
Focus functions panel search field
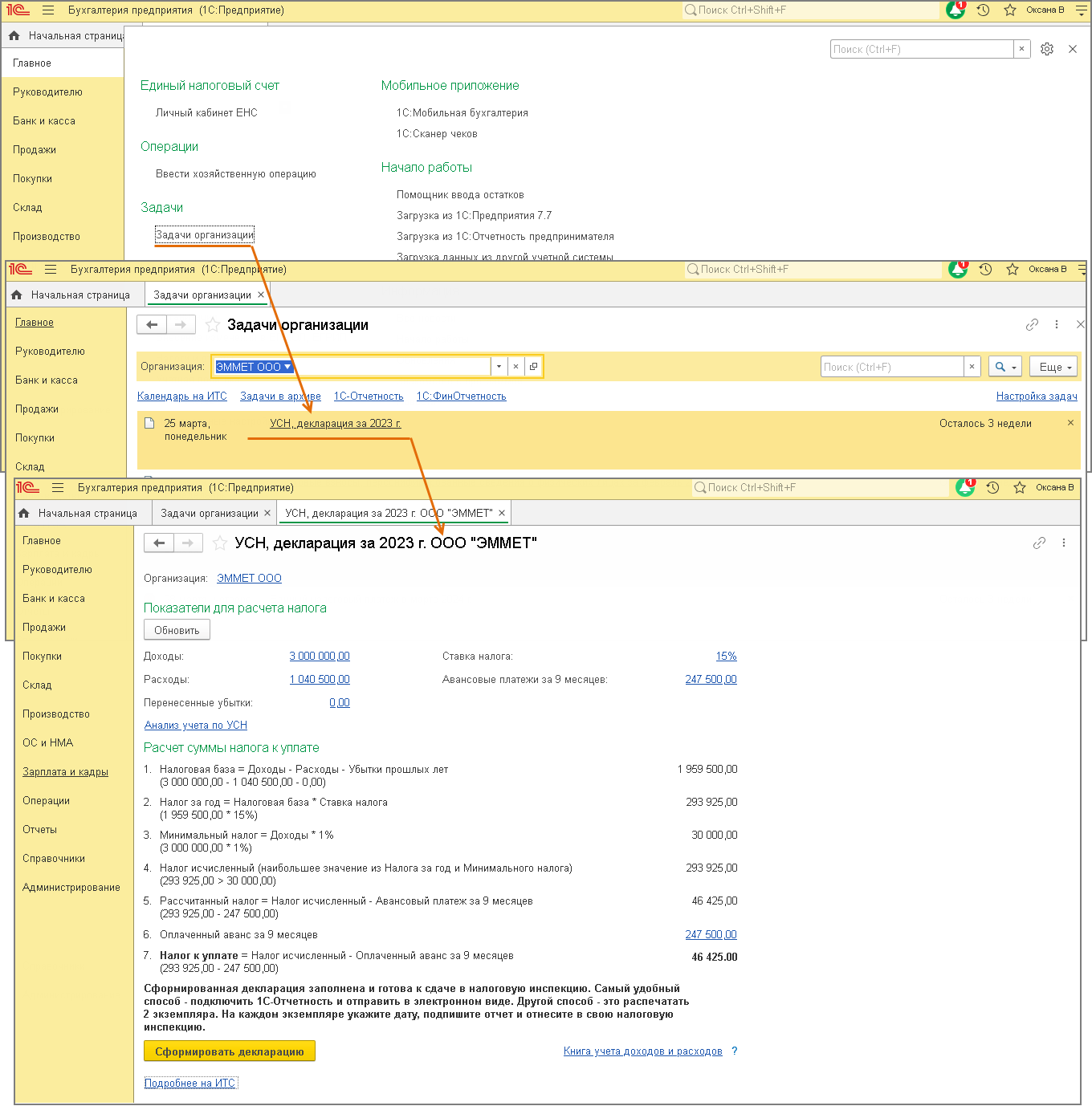coord(922,49)
